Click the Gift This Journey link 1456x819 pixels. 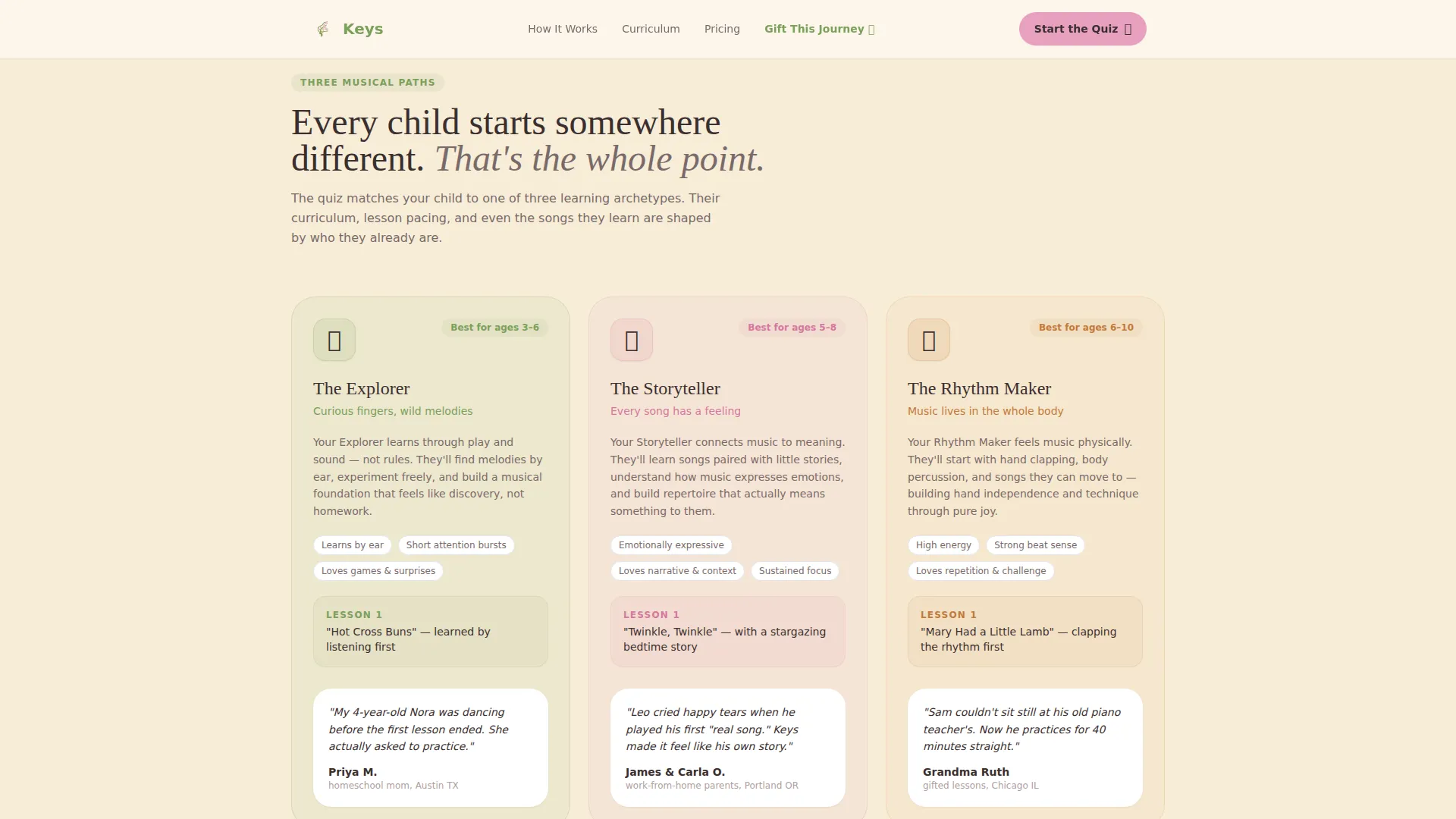tap(820, 29)
